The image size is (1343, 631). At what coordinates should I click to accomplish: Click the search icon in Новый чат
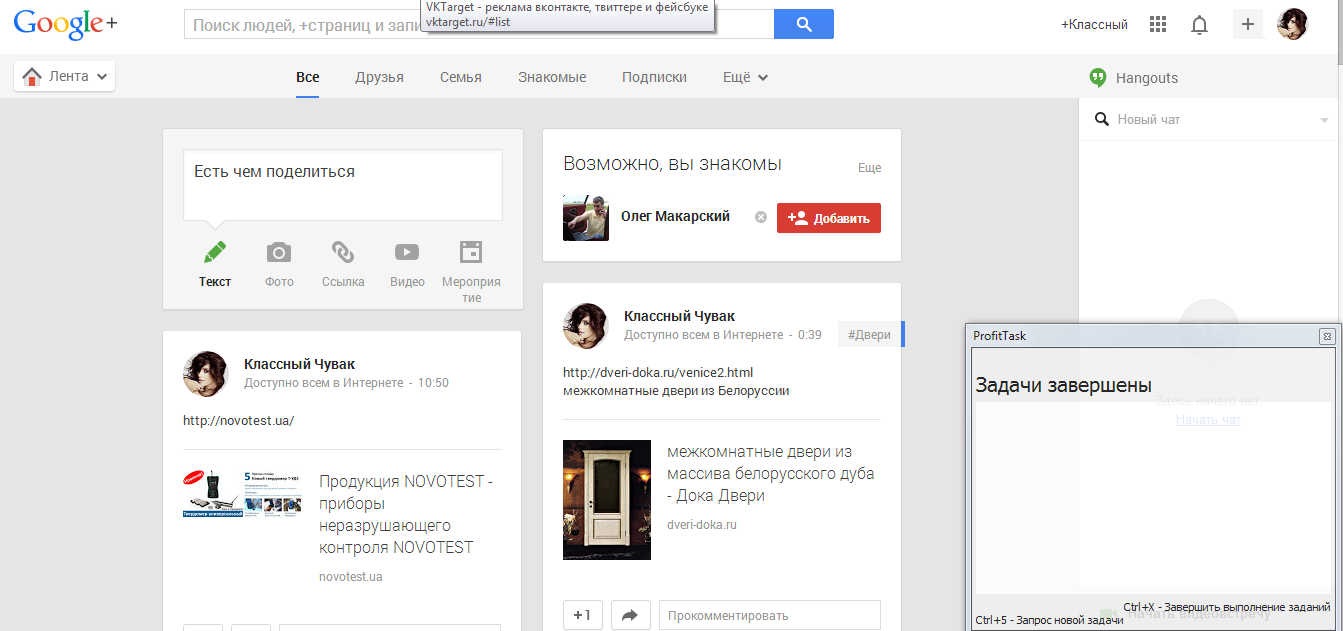(x=1102, y=120)
